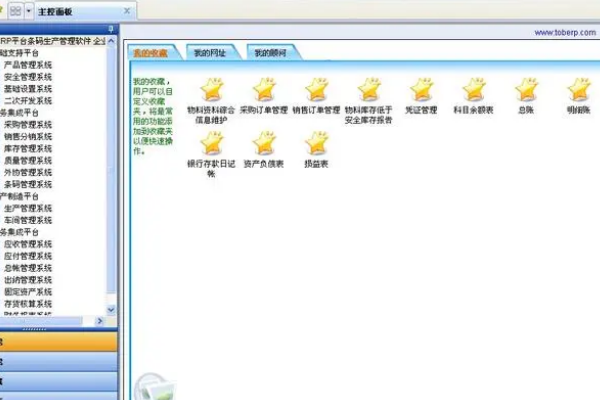Screen dimensions: 600x400
Task: Select 固定资产系统 in the tree
Action: (x=28, y=291)
